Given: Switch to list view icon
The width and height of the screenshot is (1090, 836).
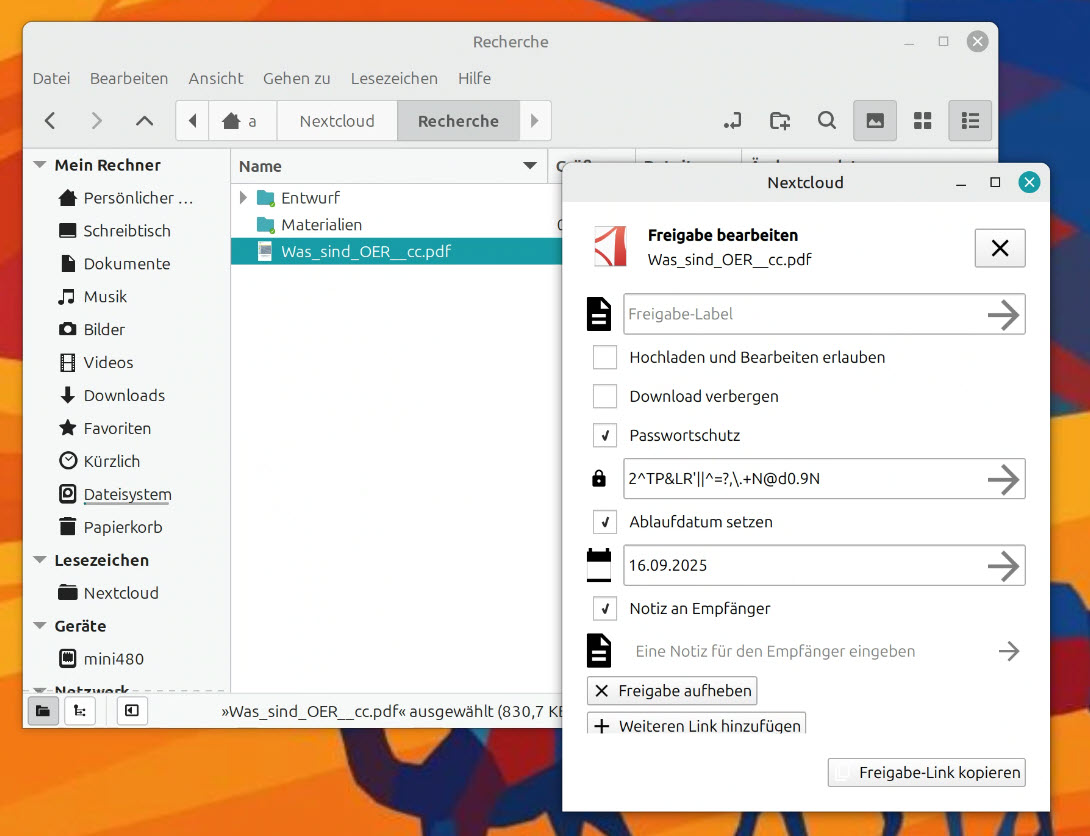Looking at the screenshot, I should 969,121.
